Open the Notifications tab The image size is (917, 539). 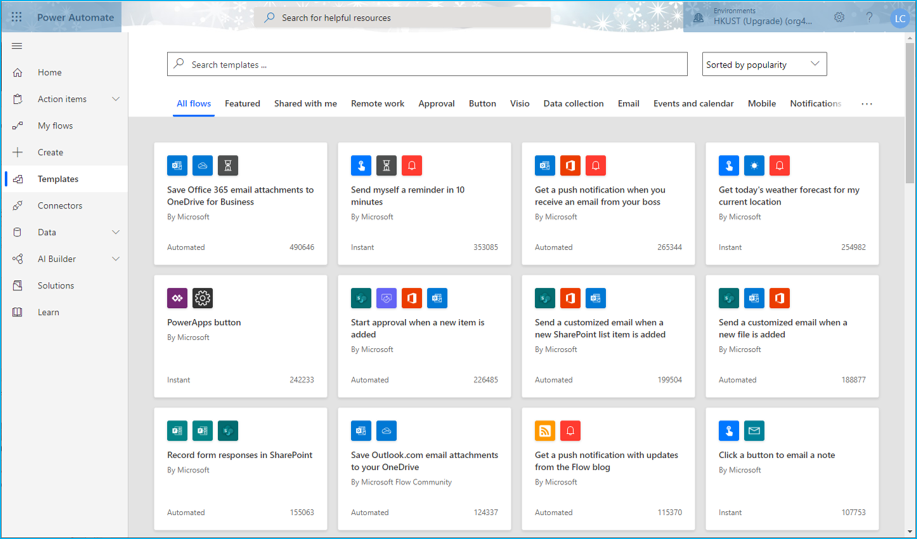[x=815, y=103]
